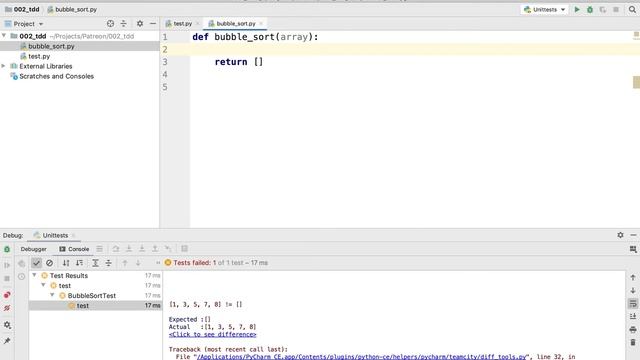This screenshot has height=360, width=640.
Task: Click the 'Click to see difference' link
Action: [x=213, y=334]
